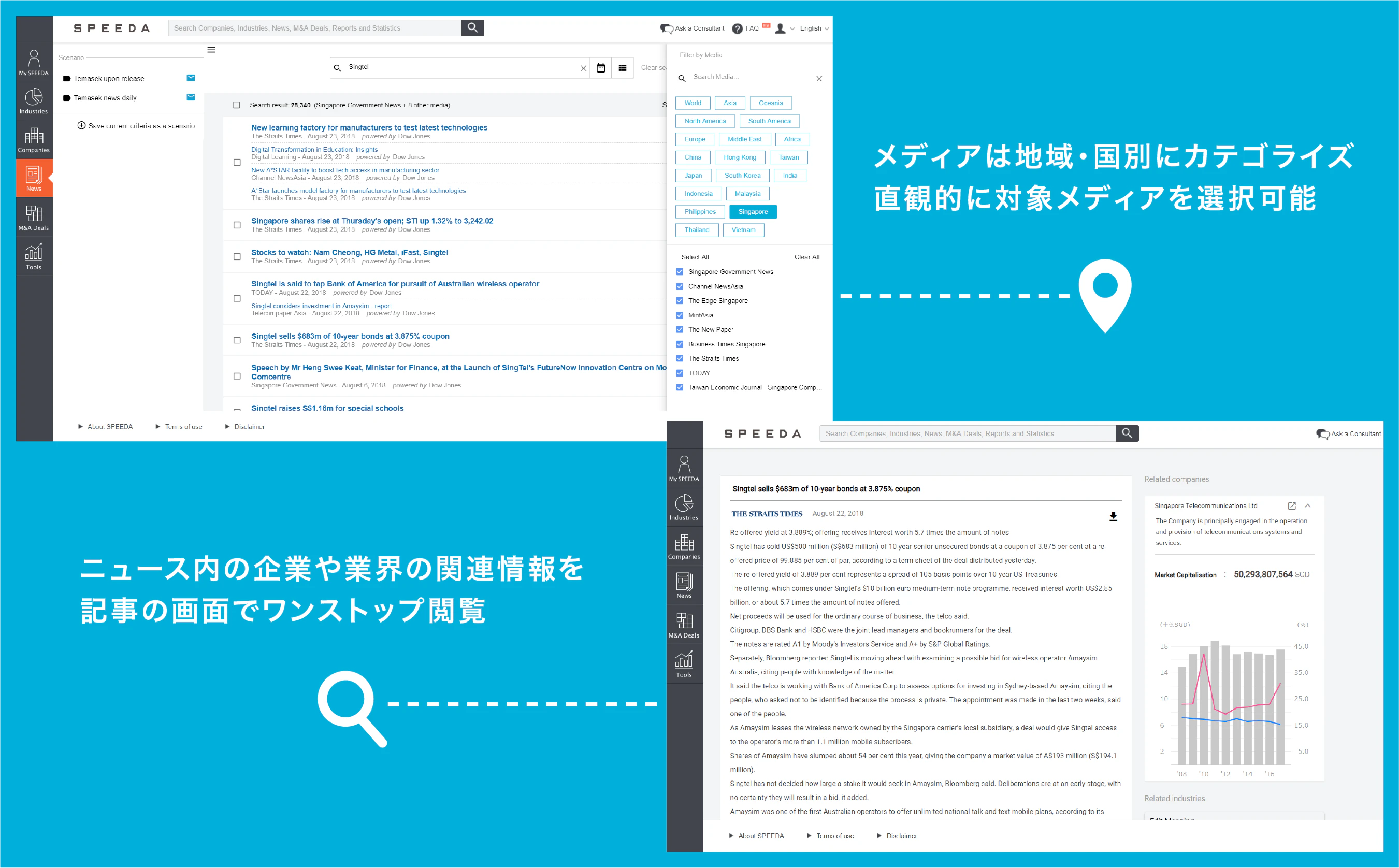
Task: Uncheck the Channel NewsAsia media checkbox
Action: 680,286
